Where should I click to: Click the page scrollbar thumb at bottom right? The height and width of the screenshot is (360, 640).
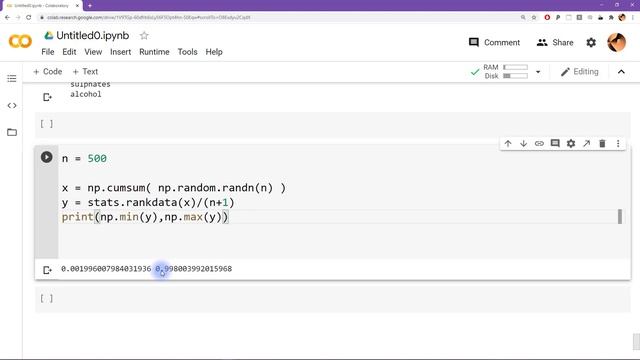pyautogui.click(x=636, y=341)
